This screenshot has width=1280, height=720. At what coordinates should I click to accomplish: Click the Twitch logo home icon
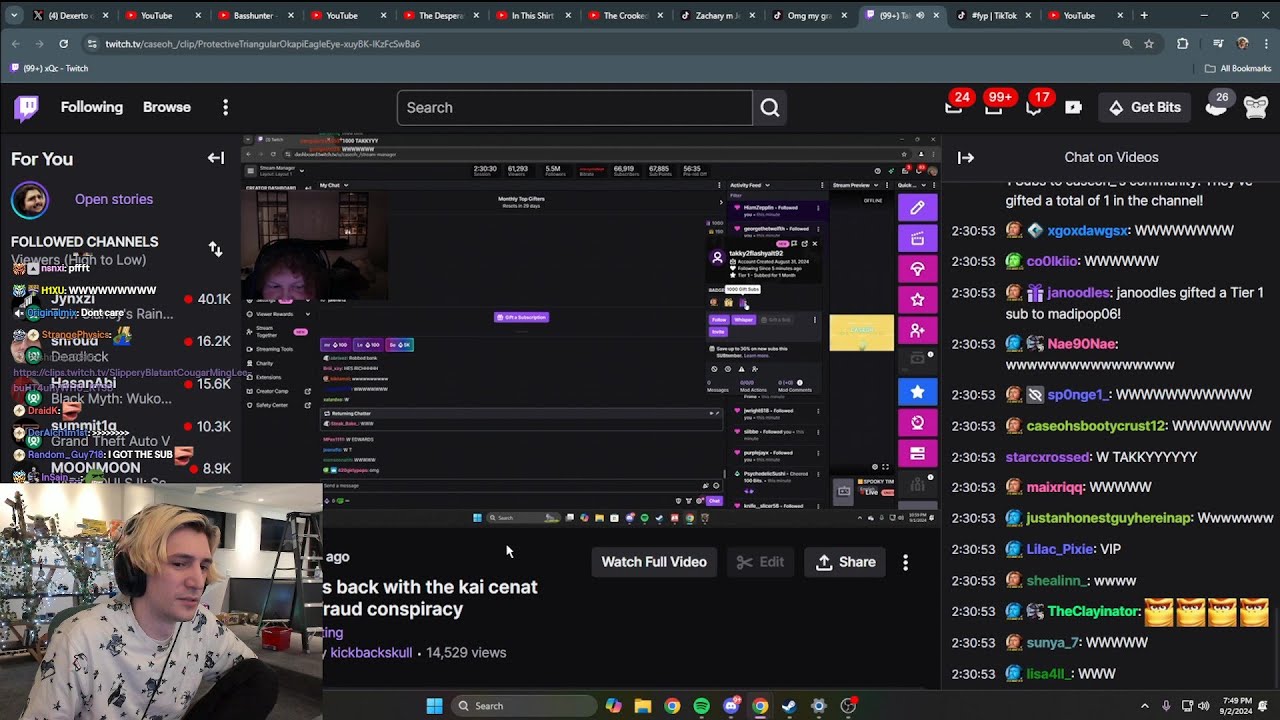(x=27, y=107)
